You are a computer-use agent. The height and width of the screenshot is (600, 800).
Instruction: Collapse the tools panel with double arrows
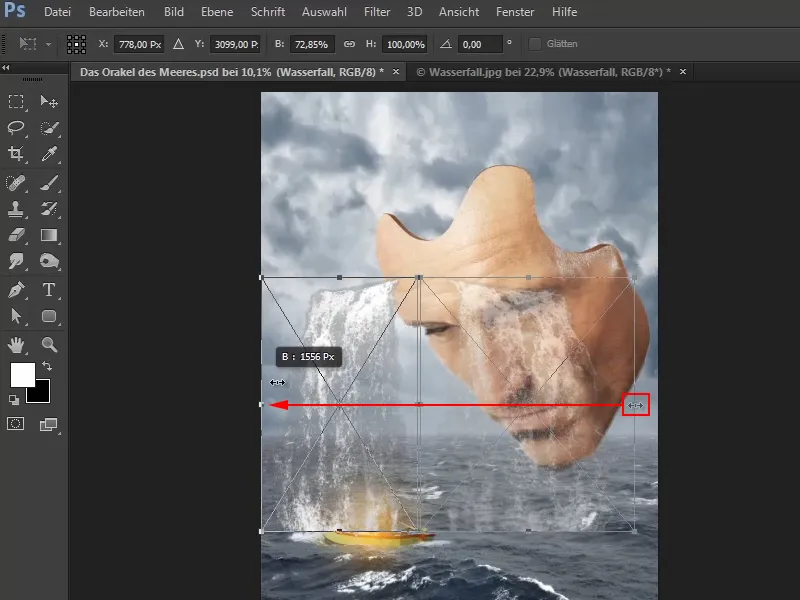6,68
